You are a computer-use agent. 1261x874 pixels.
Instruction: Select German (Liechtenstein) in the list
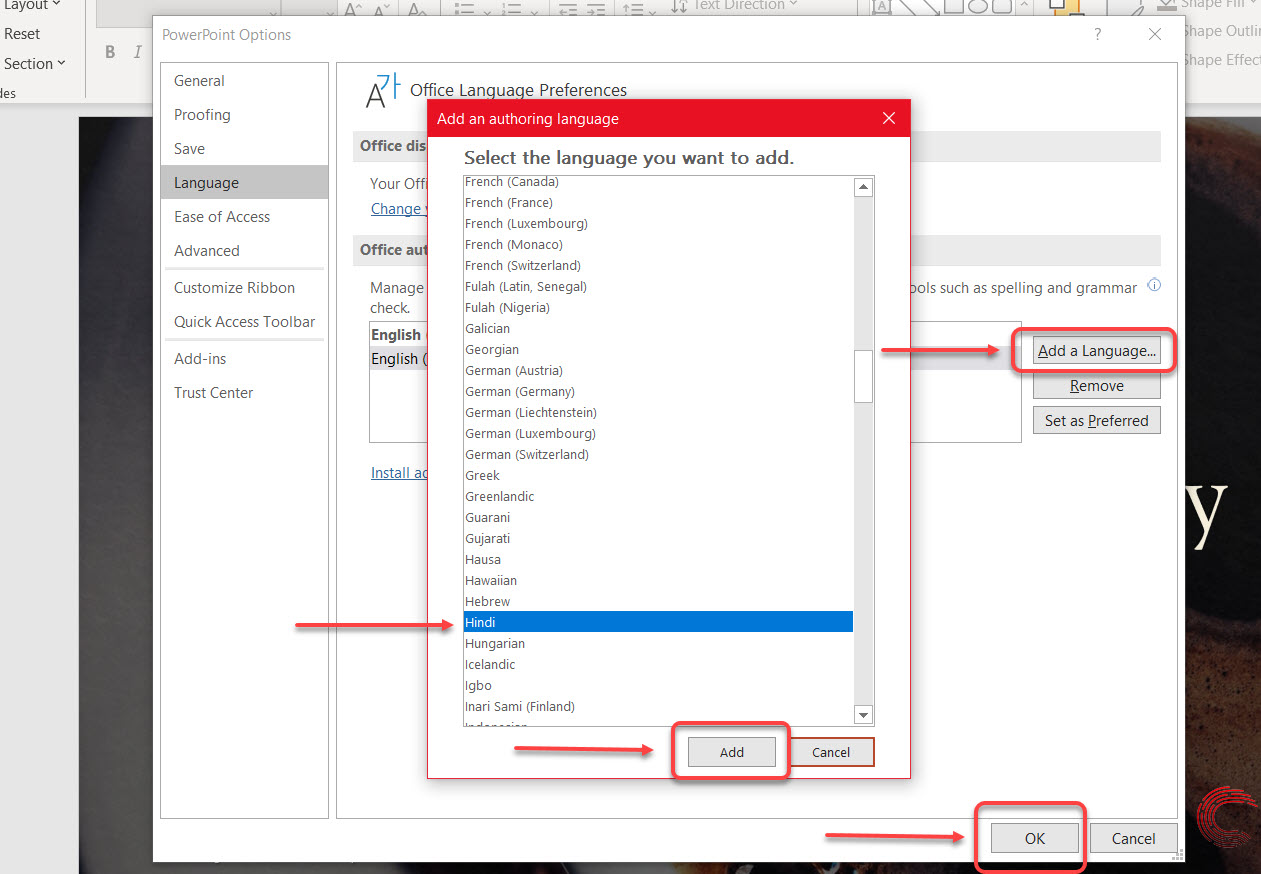coord(658,412)
